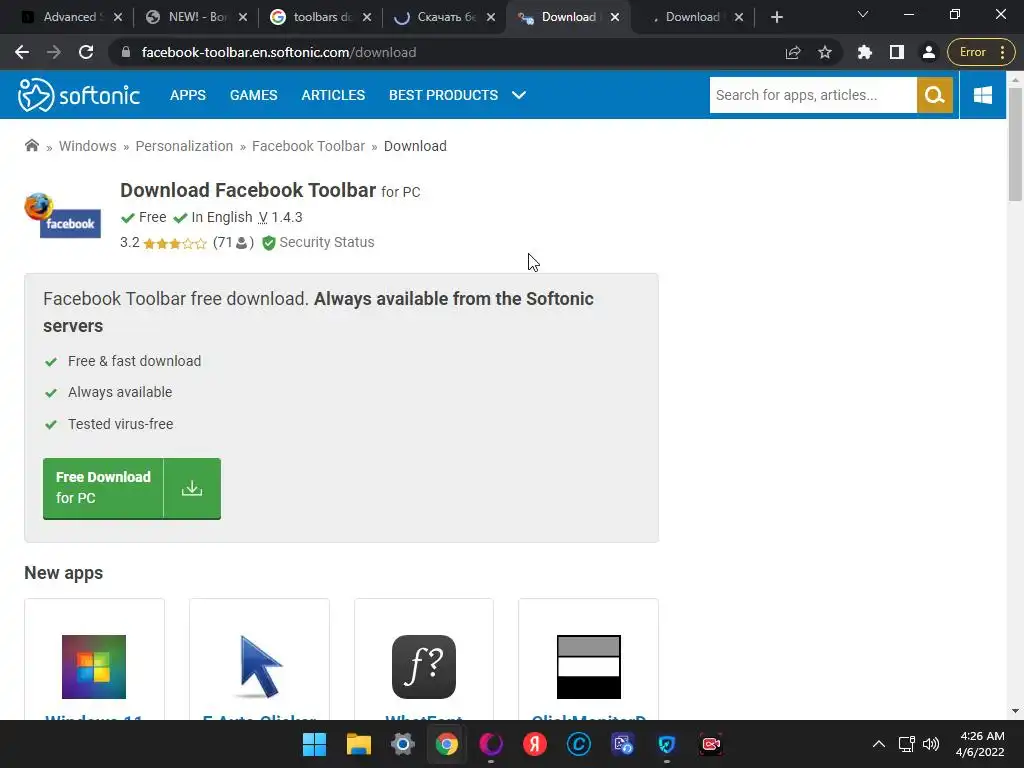The height and width of the screenshot is (768, 1024).
Task: Open the blue C app in taskbar
Action: (579, 744)
